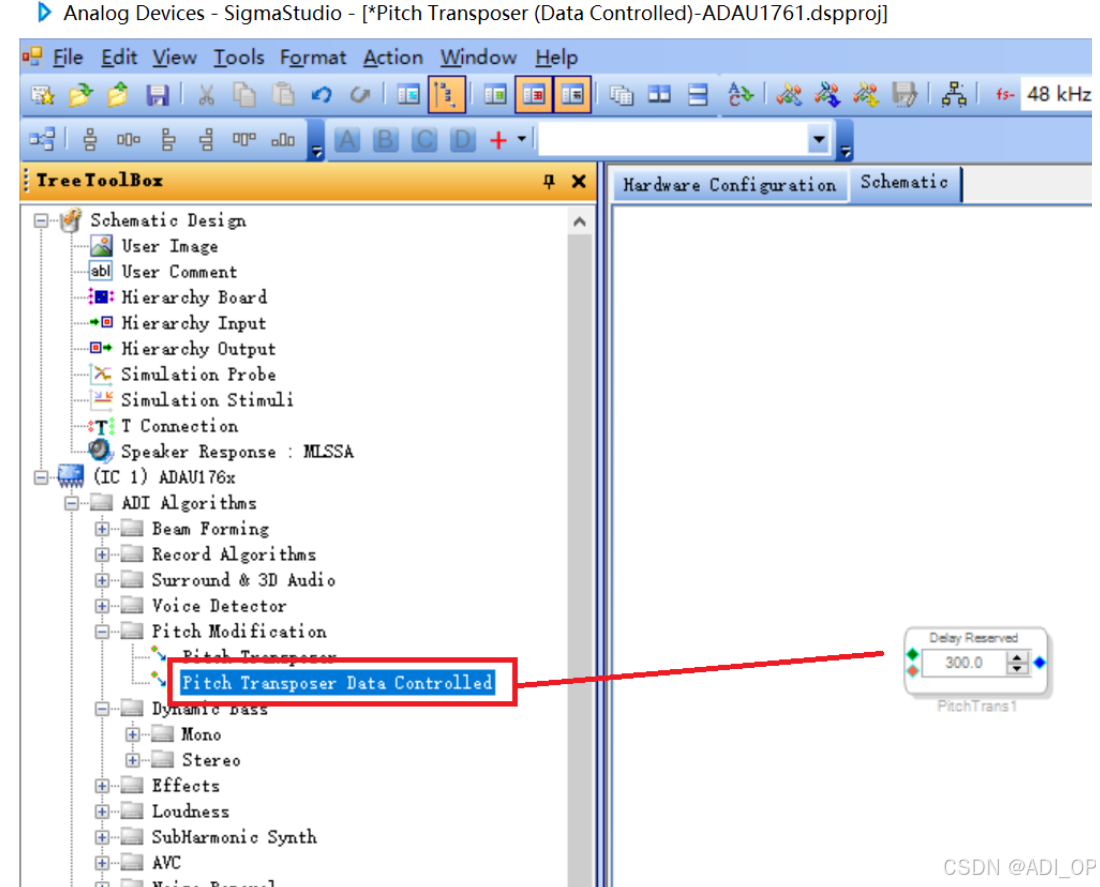The width and height of the screenshot is (1100, 887).
Task: Click the Align centers vertically icon
Action: coord(90,140)
